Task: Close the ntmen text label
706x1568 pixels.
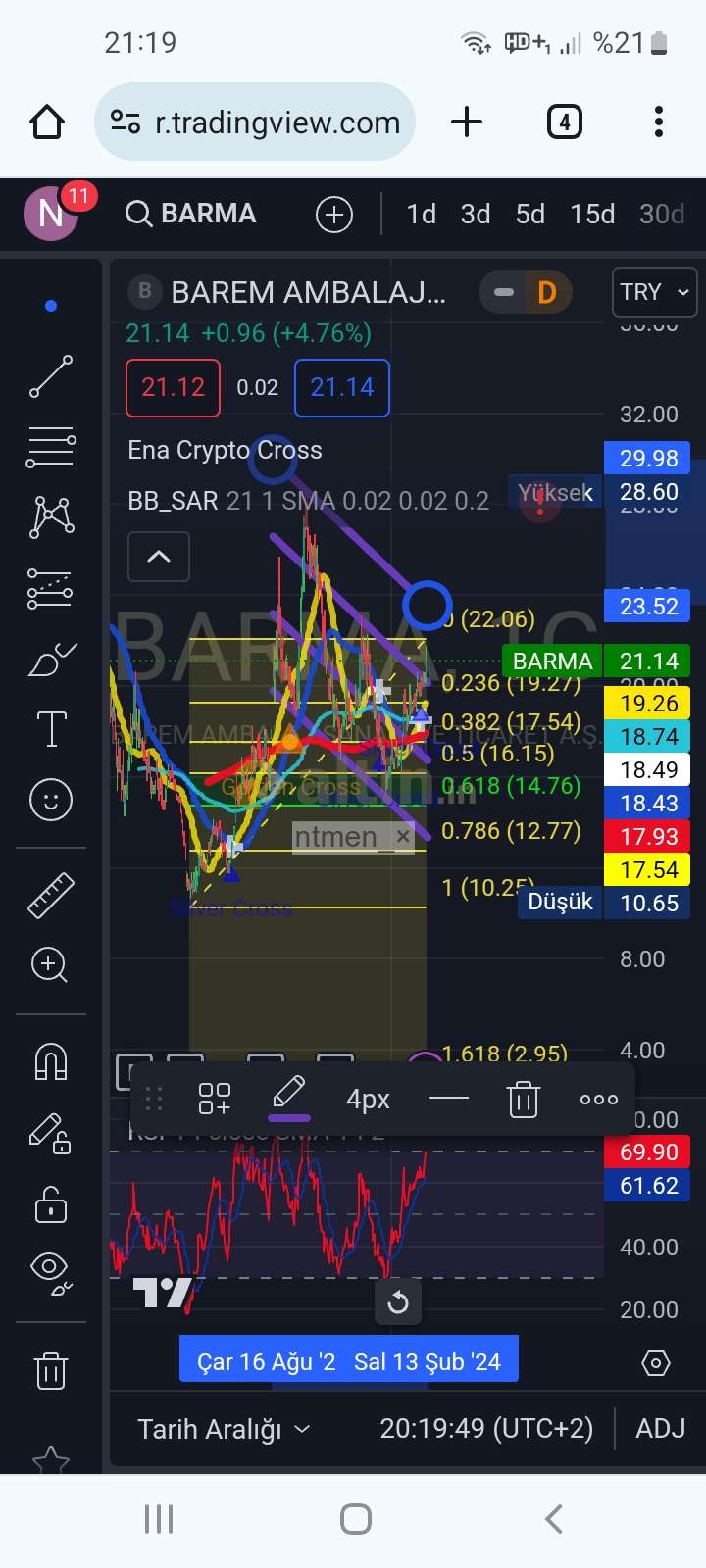Action: point(403,836)
